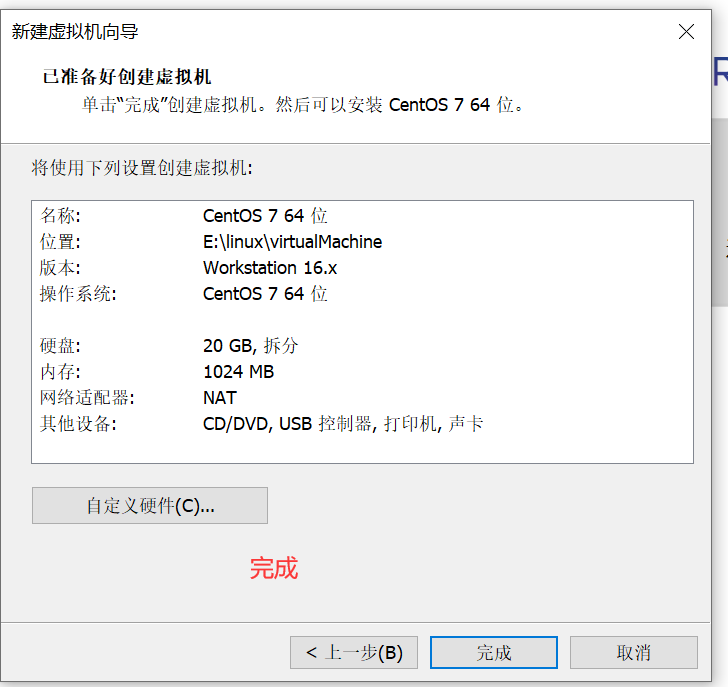Select network adapter value NAT

(220, 398)
